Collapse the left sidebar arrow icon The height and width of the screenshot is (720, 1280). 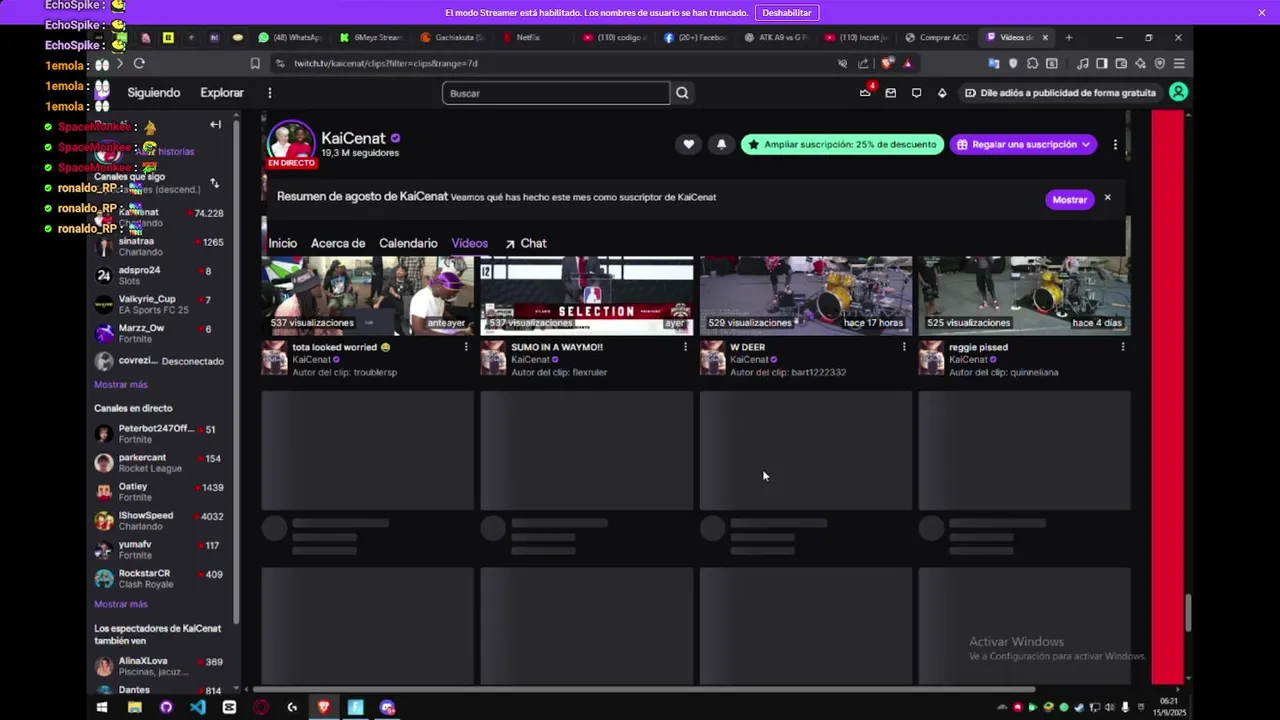(x=215, y=125)
